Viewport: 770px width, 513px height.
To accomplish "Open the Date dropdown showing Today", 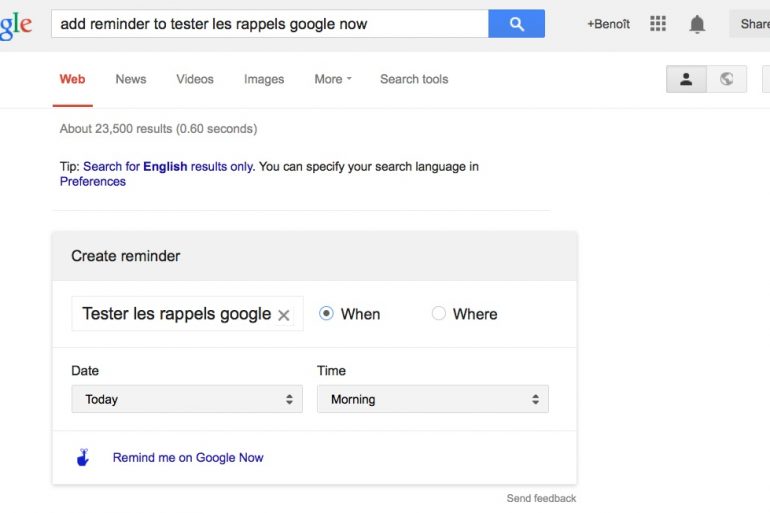I will coord(187,399).
